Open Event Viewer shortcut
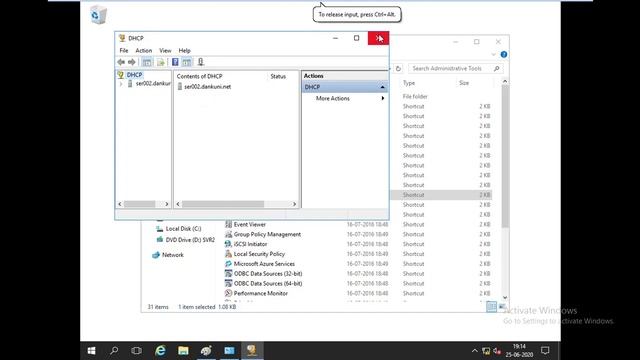 tap(249, 224)
